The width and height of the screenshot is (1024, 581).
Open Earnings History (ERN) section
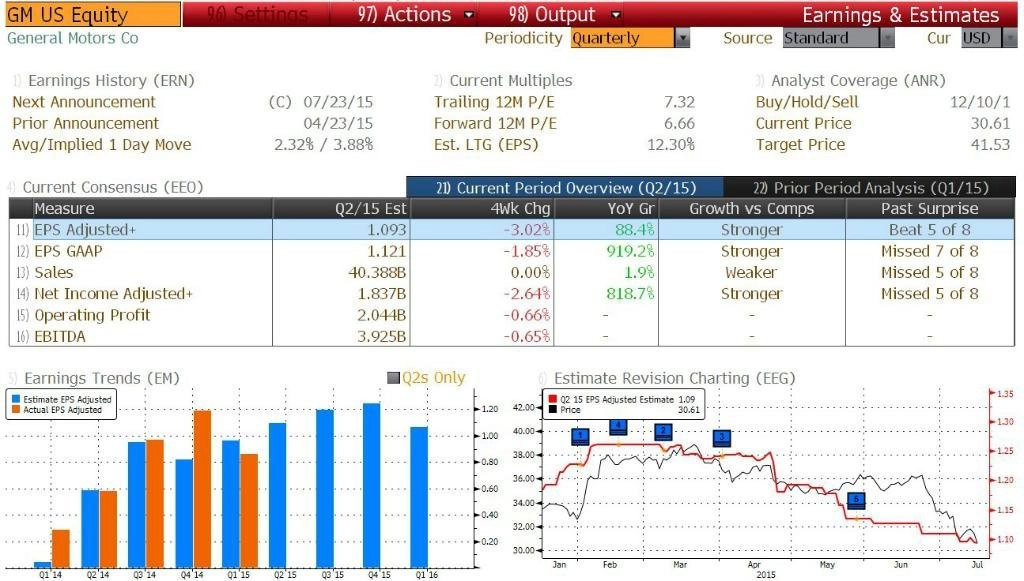[x=103, y=81]
